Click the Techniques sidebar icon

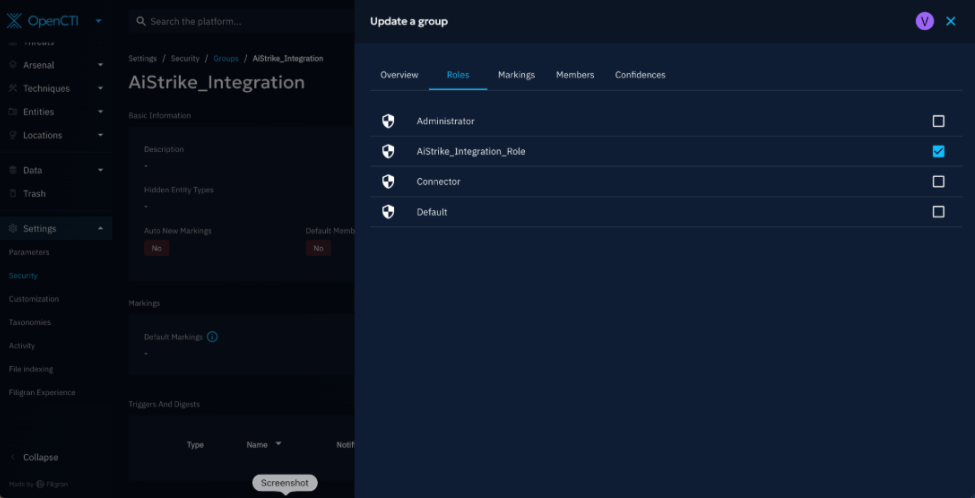13,88
